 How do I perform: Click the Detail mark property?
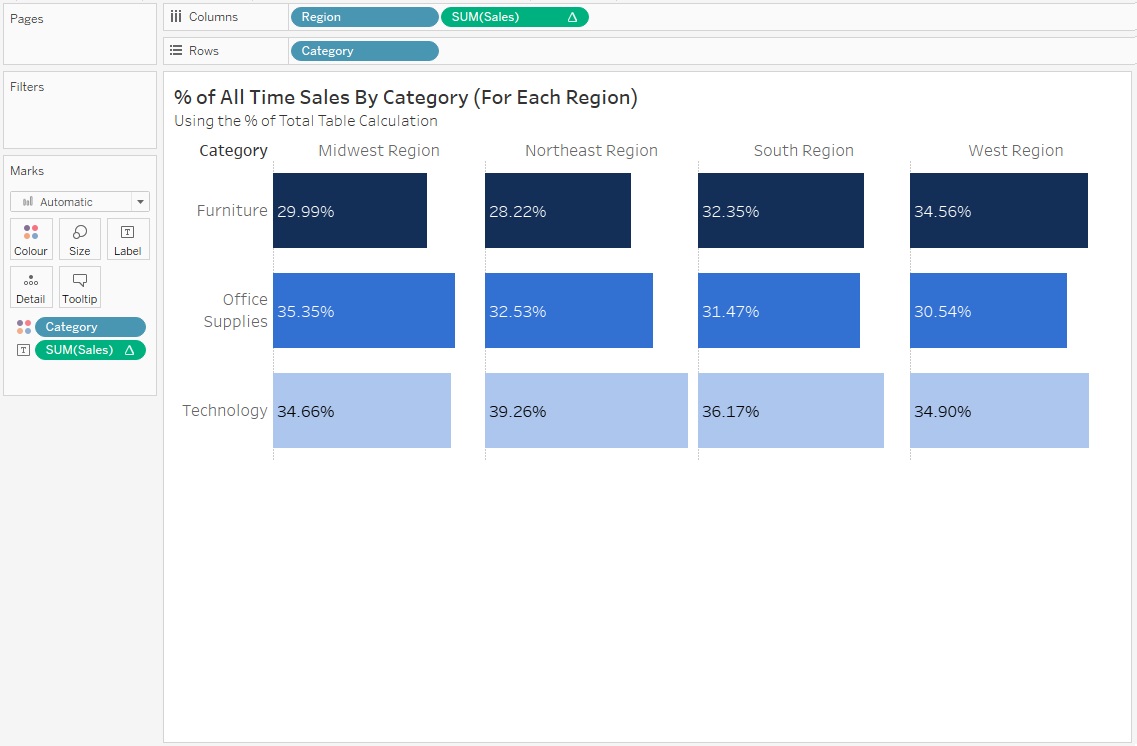(31, 287)
